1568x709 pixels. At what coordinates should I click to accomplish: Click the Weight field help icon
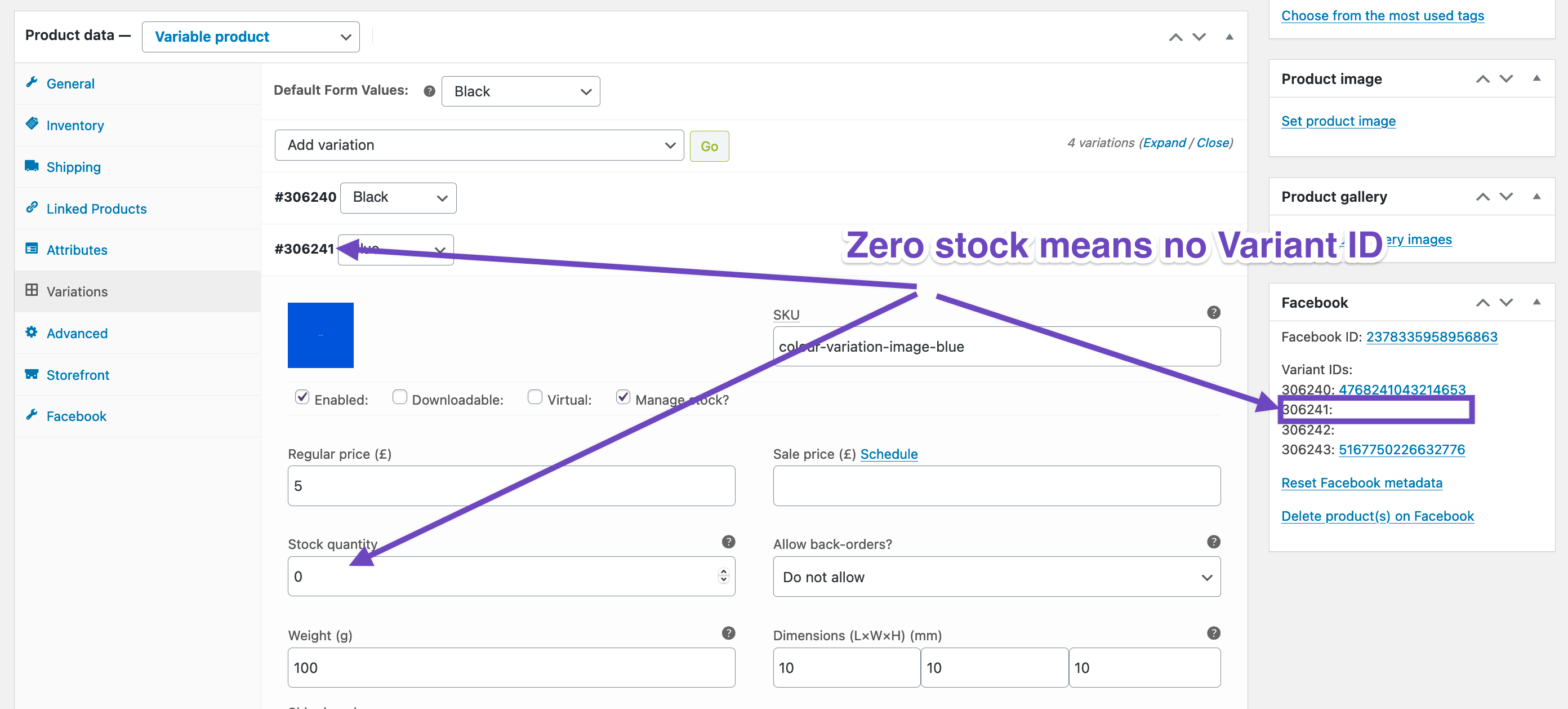point(728,633)
